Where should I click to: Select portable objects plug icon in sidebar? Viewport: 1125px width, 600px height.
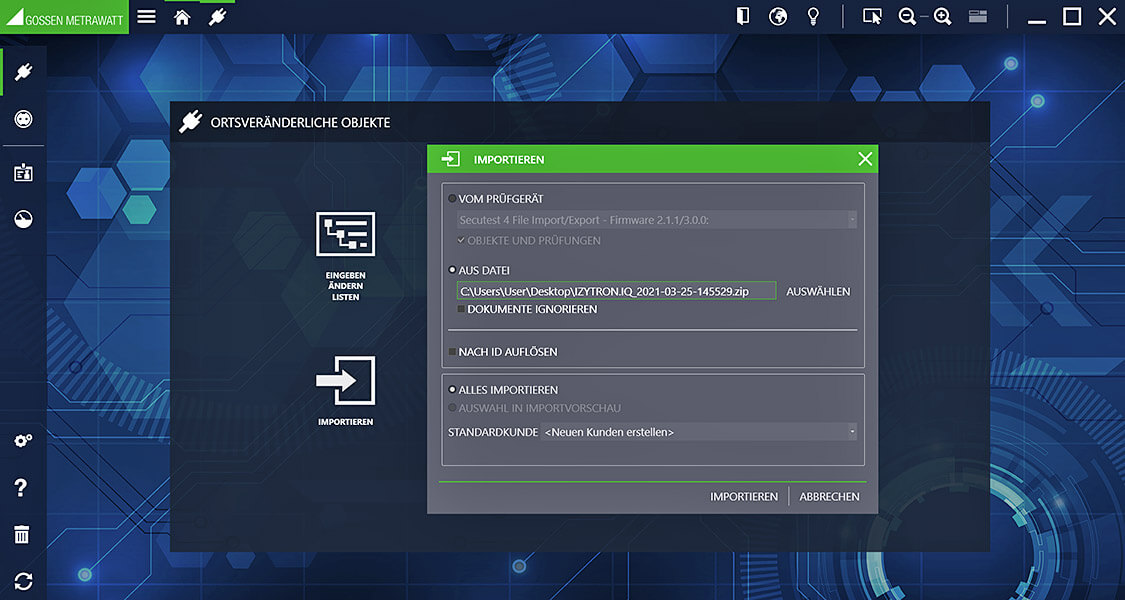coord(23,72)
